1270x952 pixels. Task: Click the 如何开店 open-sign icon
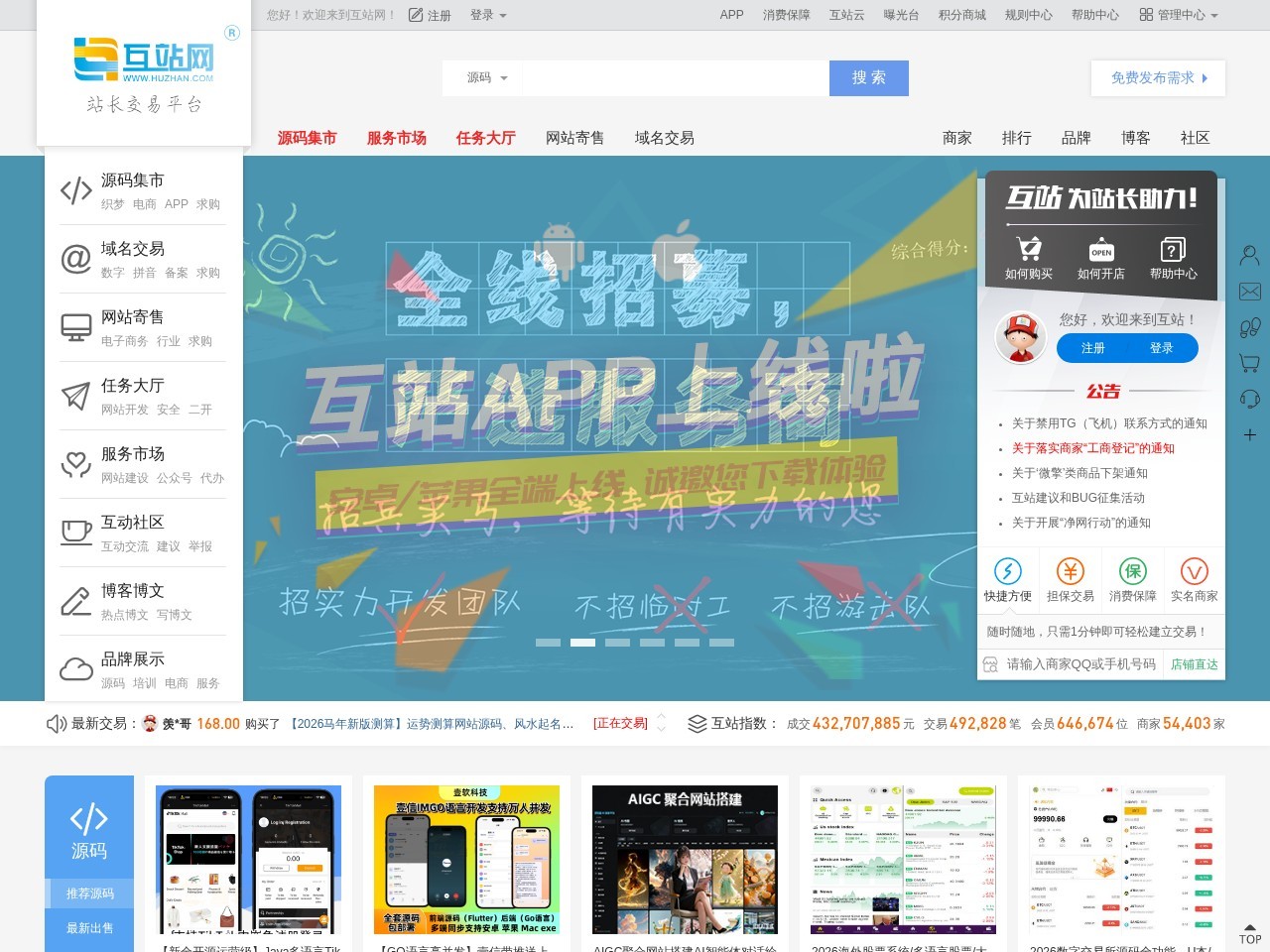coord(1101,250)
